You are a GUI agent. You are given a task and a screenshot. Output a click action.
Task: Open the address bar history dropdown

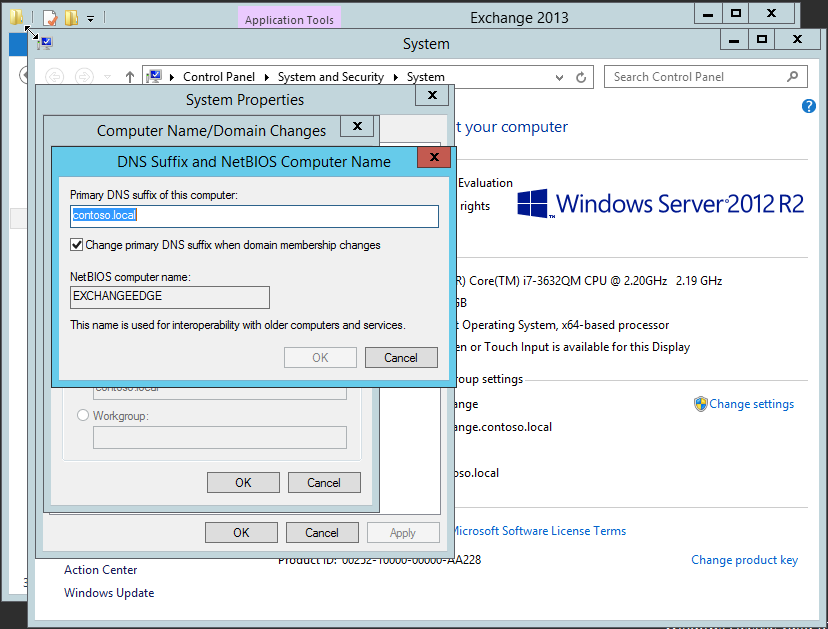(559, 78)
